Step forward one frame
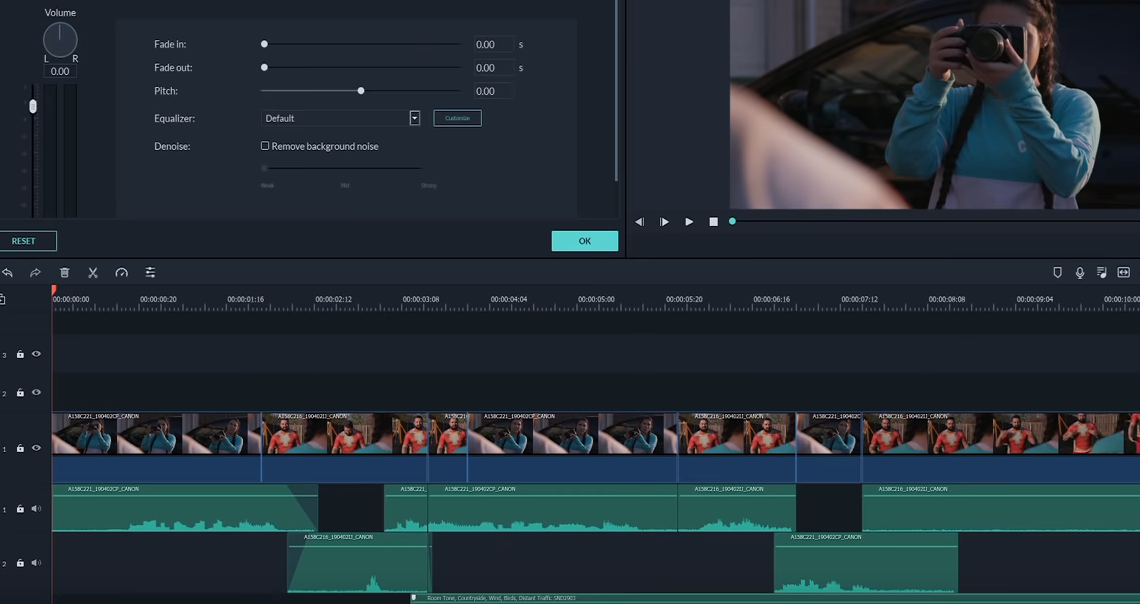The width and height of the screenshot is (1140, 604). [664, 222]
